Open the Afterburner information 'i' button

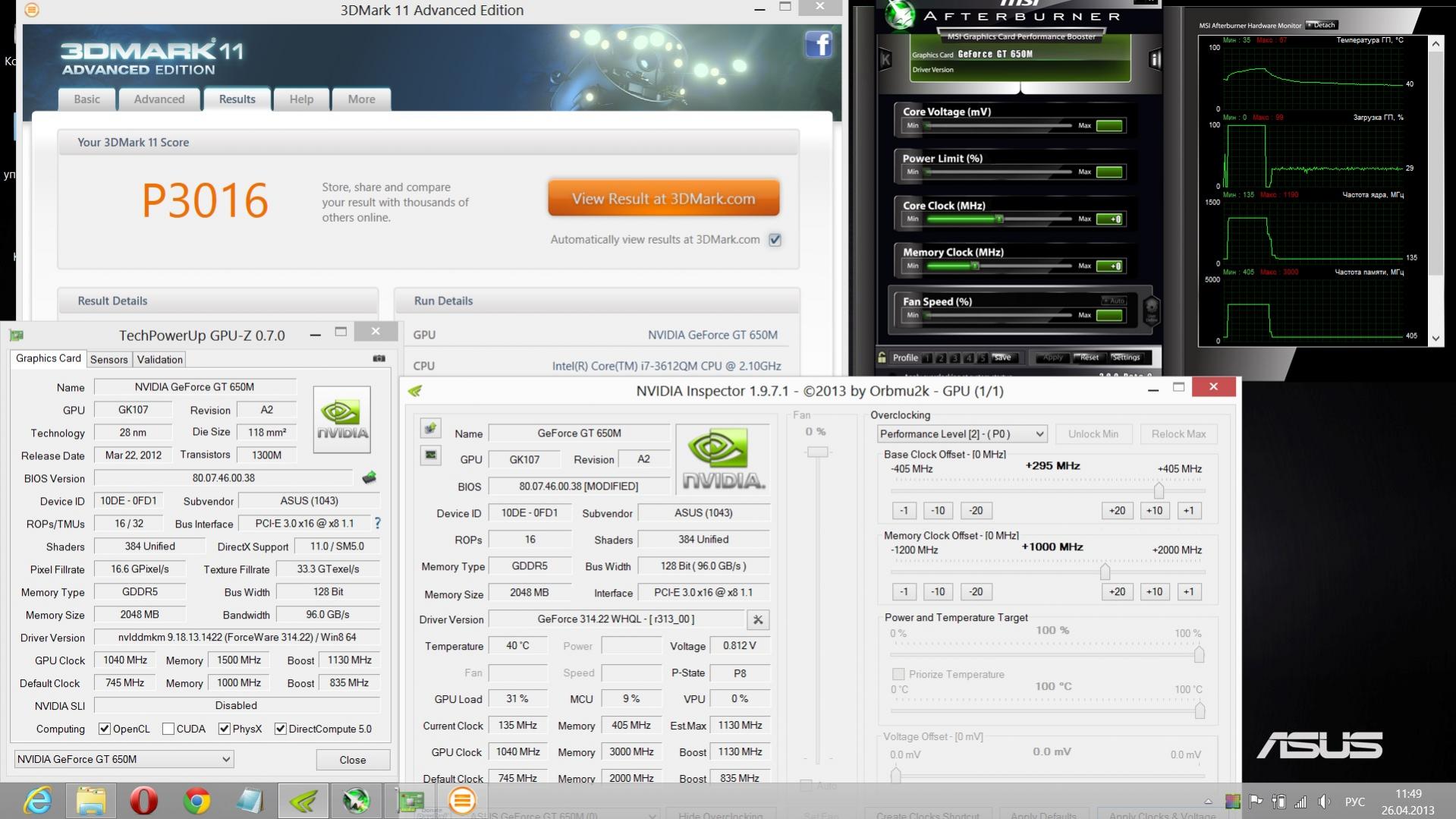click(x=1155, y=59)
